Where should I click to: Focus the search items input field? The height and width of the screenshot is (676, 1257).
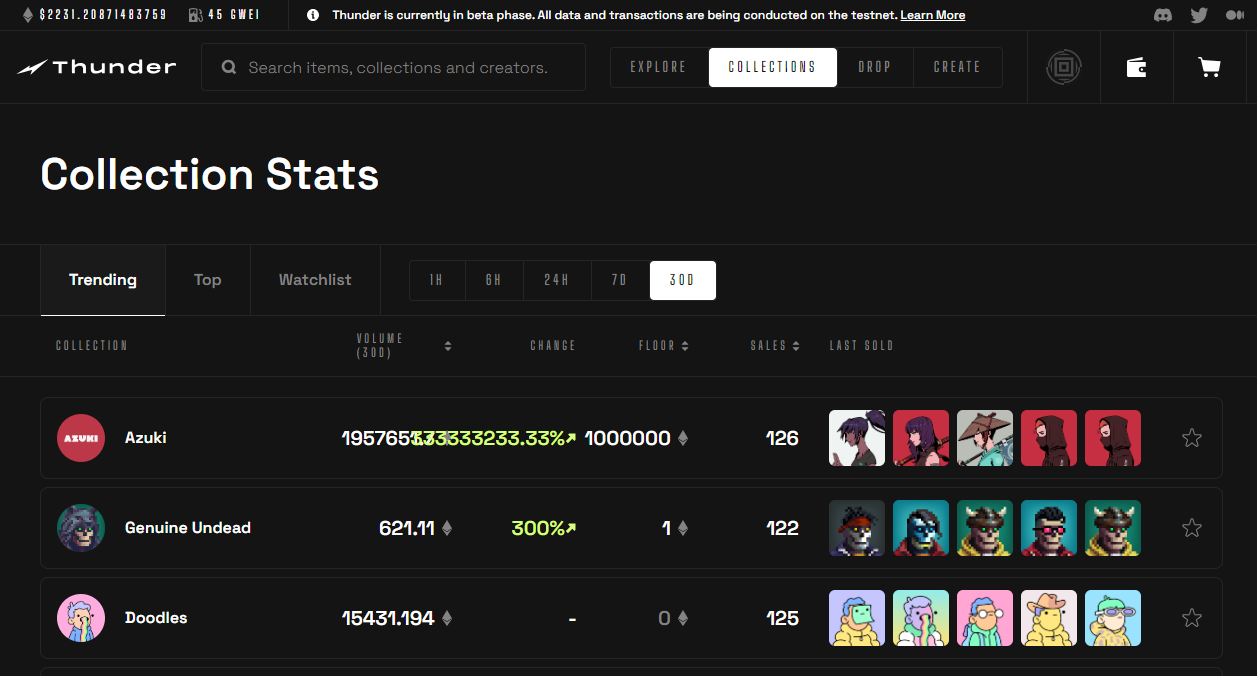[393, 67]
